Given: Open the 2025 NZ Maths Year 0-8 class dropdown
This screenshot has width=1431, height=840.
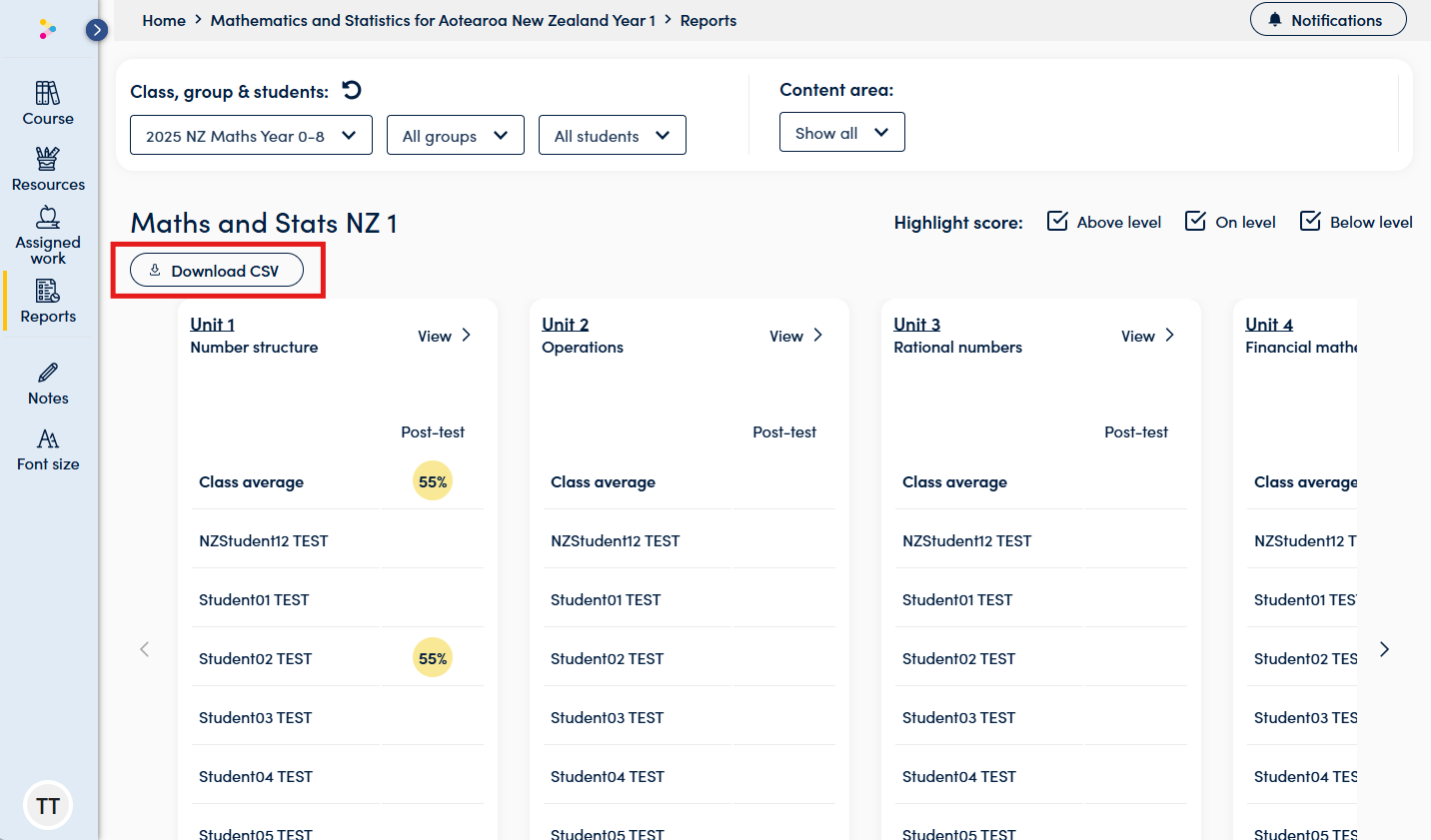Looking at the screenshot, I should click(x=251, y=135).
